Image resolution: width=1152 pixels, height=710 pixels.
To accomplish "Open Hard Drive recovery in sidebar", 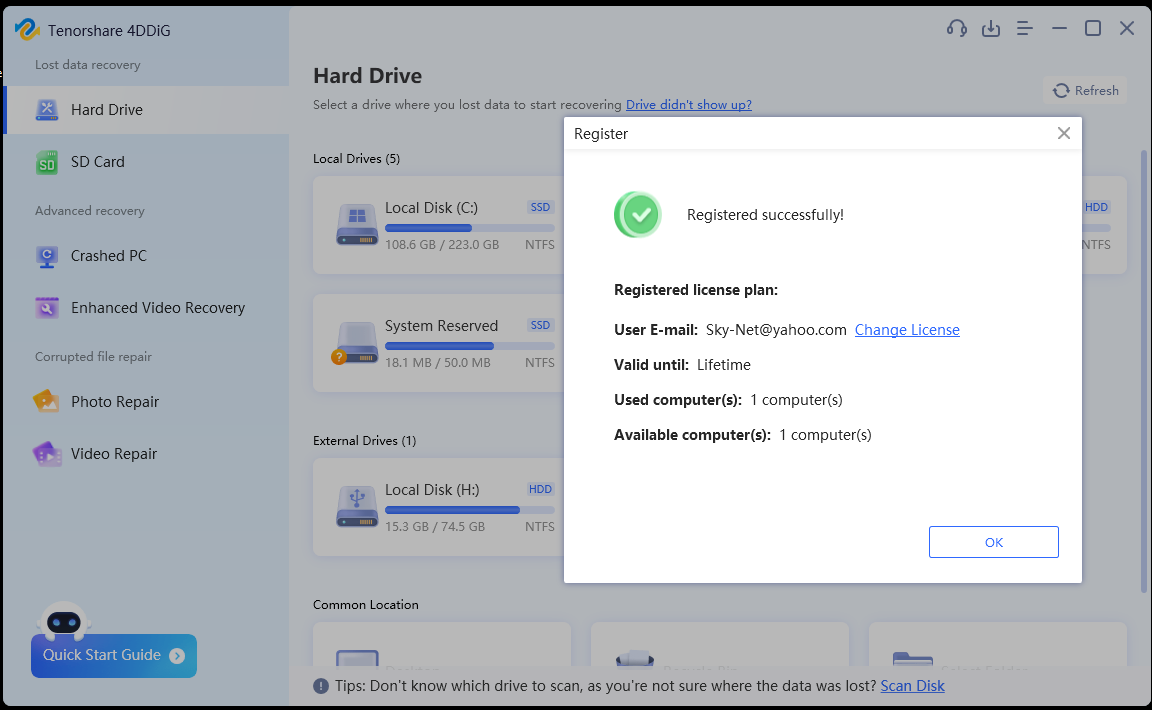I will [x=147, y=110].
